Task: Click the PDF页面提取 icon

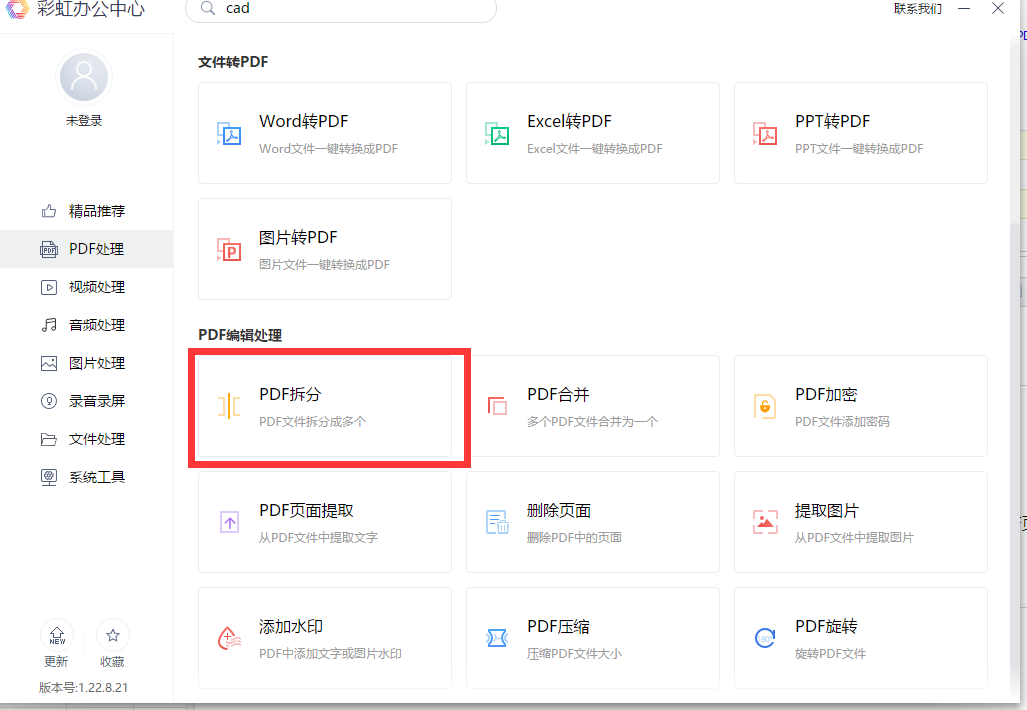Action: click(x=229, y=522)
